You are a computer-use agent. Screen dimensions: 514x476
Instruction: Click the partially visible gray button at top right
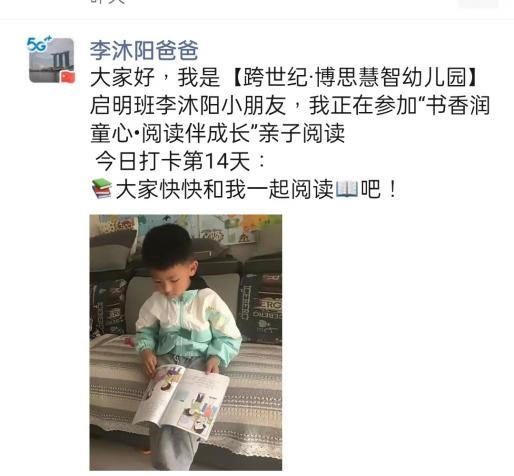coord(478,4)
